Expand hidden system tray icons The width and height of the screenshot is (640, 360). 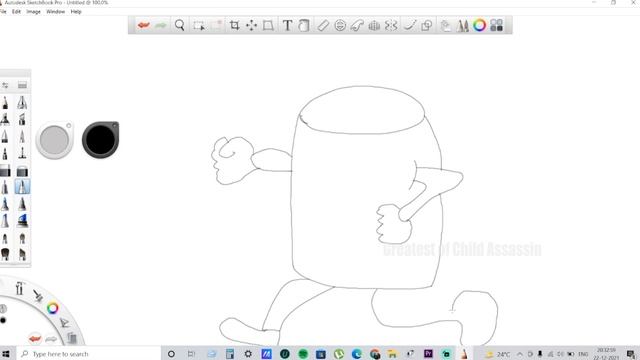point(520,354)
